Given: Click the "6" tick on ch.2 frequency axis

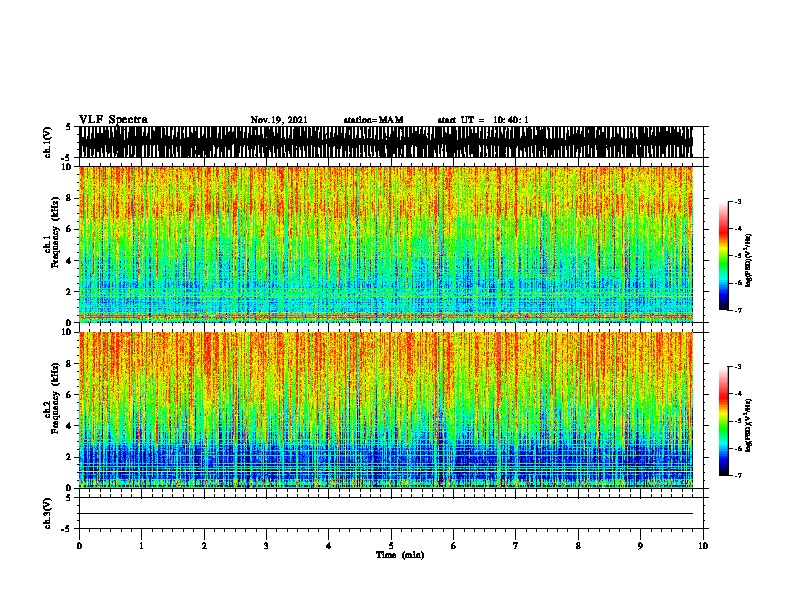Looking at the screenshot, I should click(x=70, y=395).
